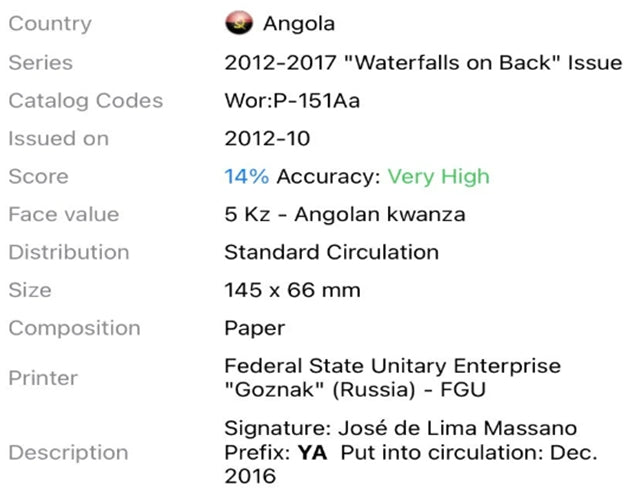Viewport: 639px width, 492px height.
Task: Click the Country field label
Action: coord(50,24)
